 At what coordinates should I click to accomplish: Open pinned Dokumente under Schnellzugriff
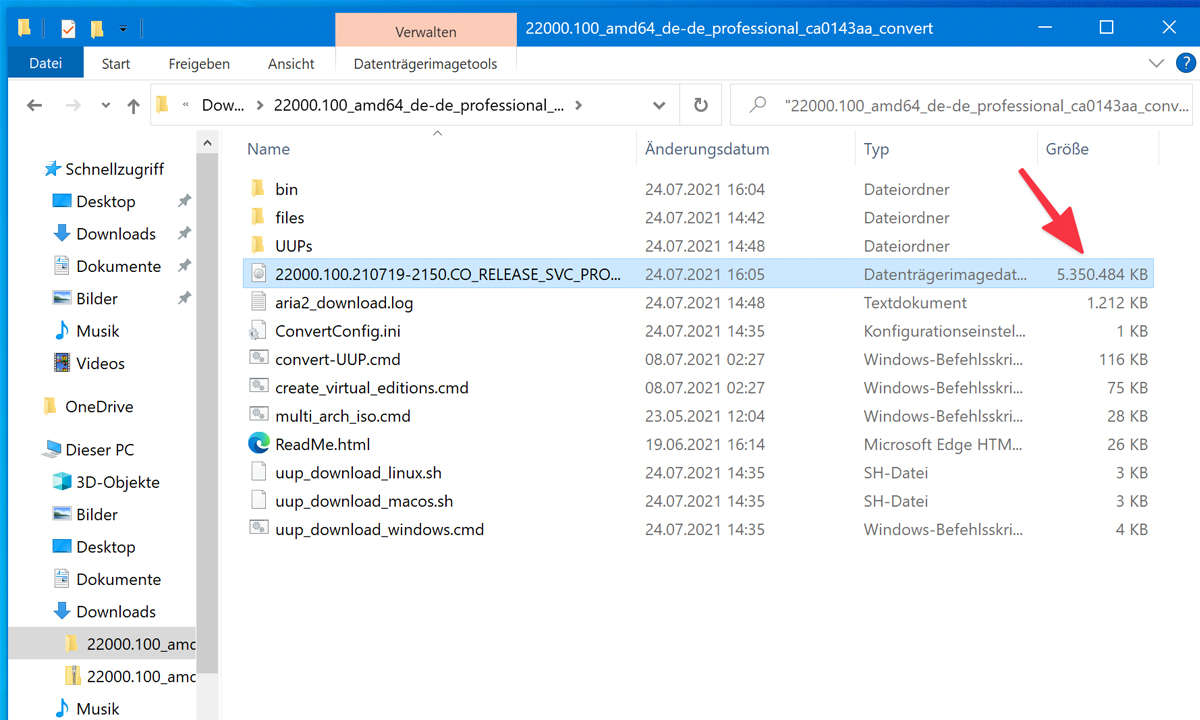click(118, 266)
